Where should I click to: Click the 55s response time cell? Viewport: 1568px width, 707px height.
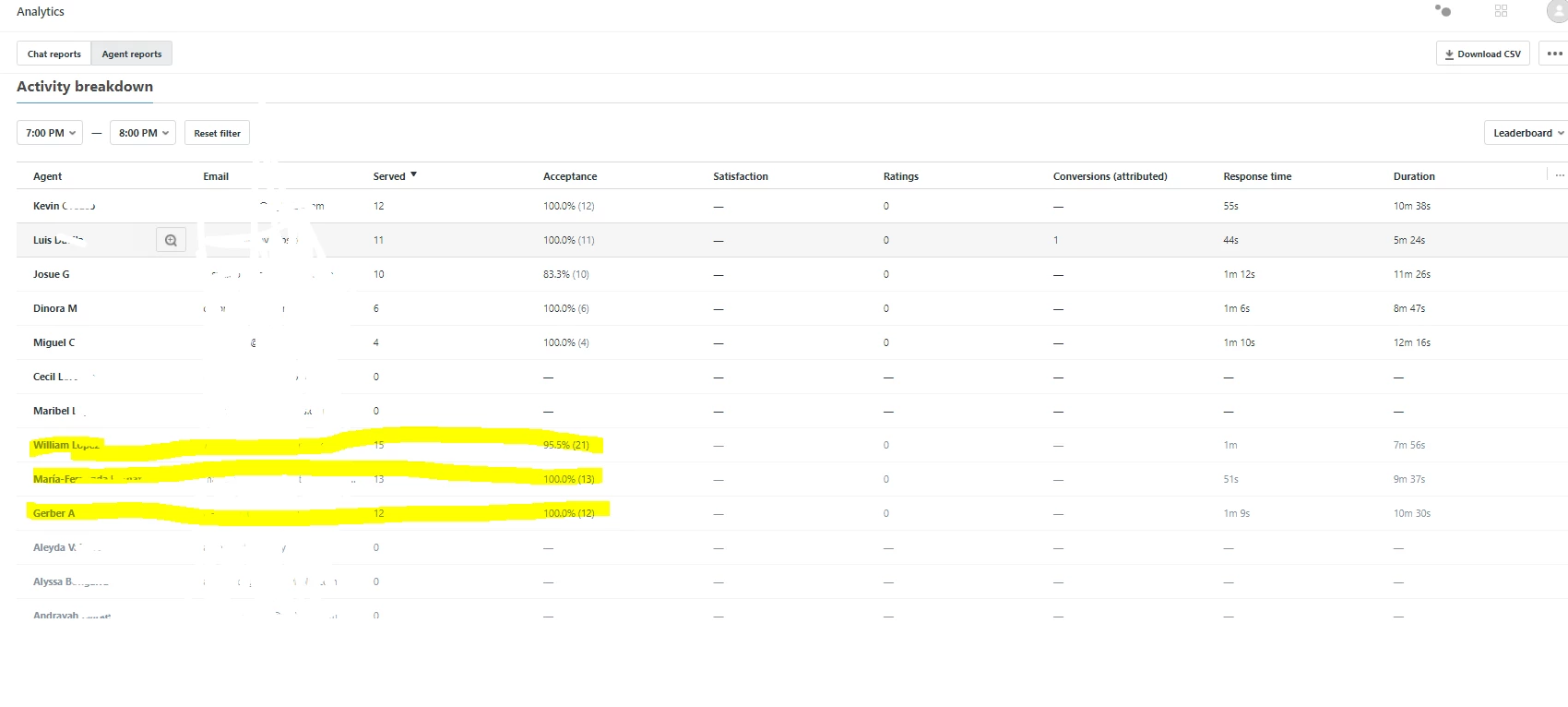[x=1231, y=206]
